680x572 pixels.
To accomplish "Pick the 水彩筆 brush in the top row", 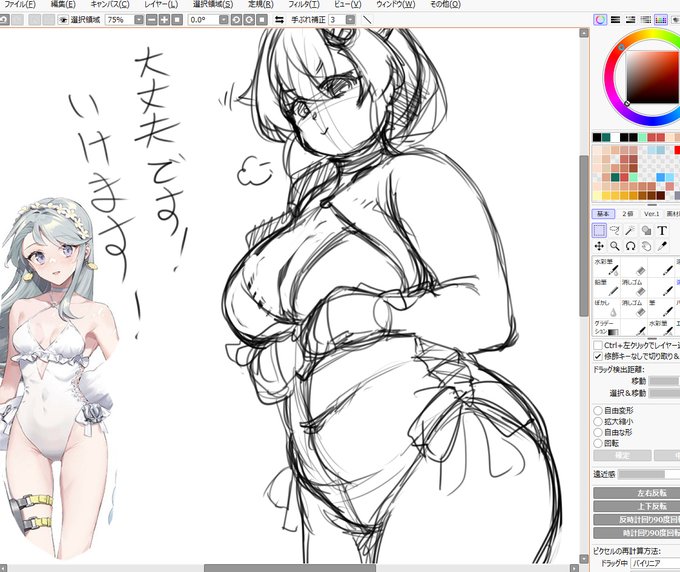I will tap(606, 268).
